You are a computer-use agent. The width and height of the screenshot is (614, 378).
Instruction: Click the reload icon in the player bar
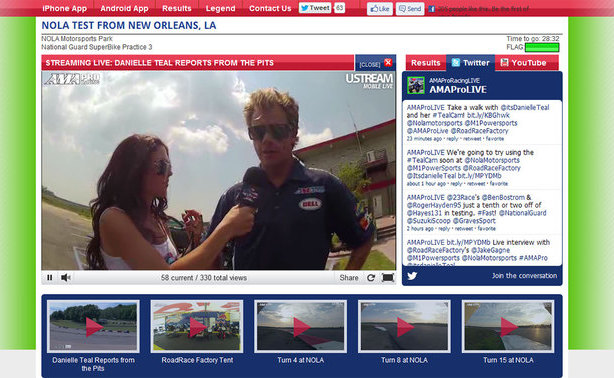[371, 278]
